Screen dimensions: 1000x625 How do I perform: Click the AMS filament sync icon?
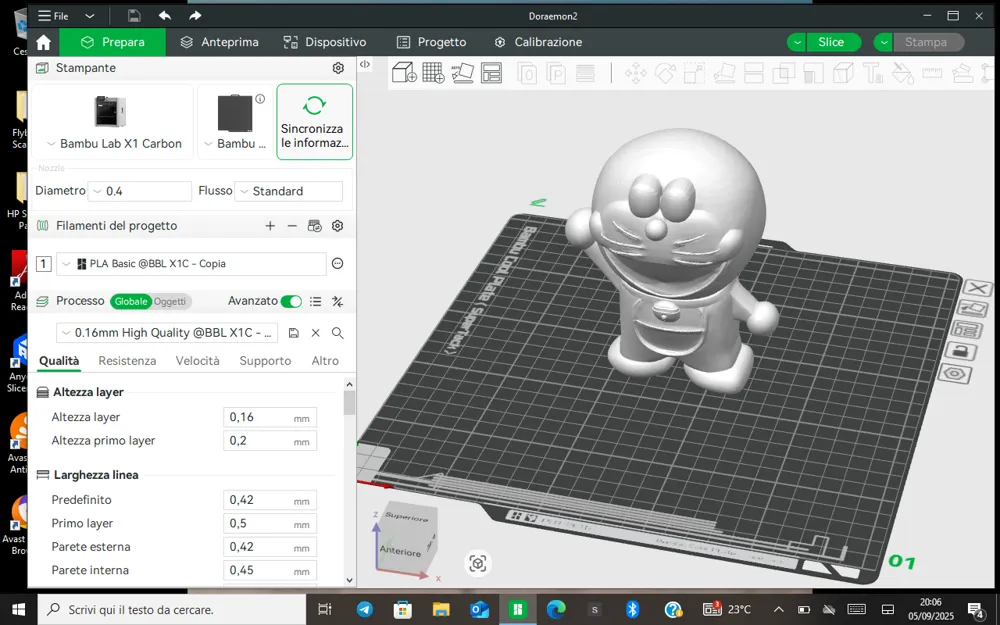(x=314, y=226)
